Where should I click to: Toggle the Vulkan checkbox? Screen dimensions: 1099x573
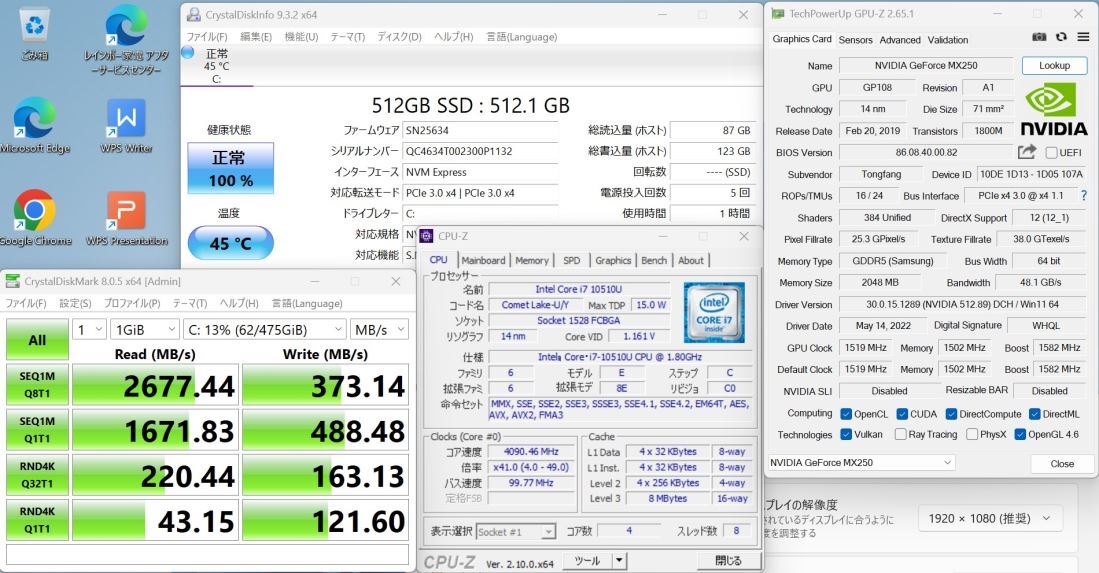click(846, 434)
